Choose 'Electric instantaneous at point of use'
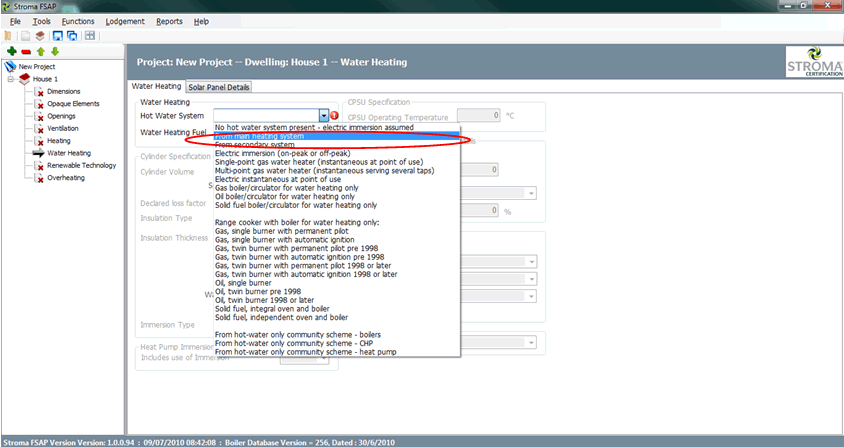 click(x=337, y=179)
